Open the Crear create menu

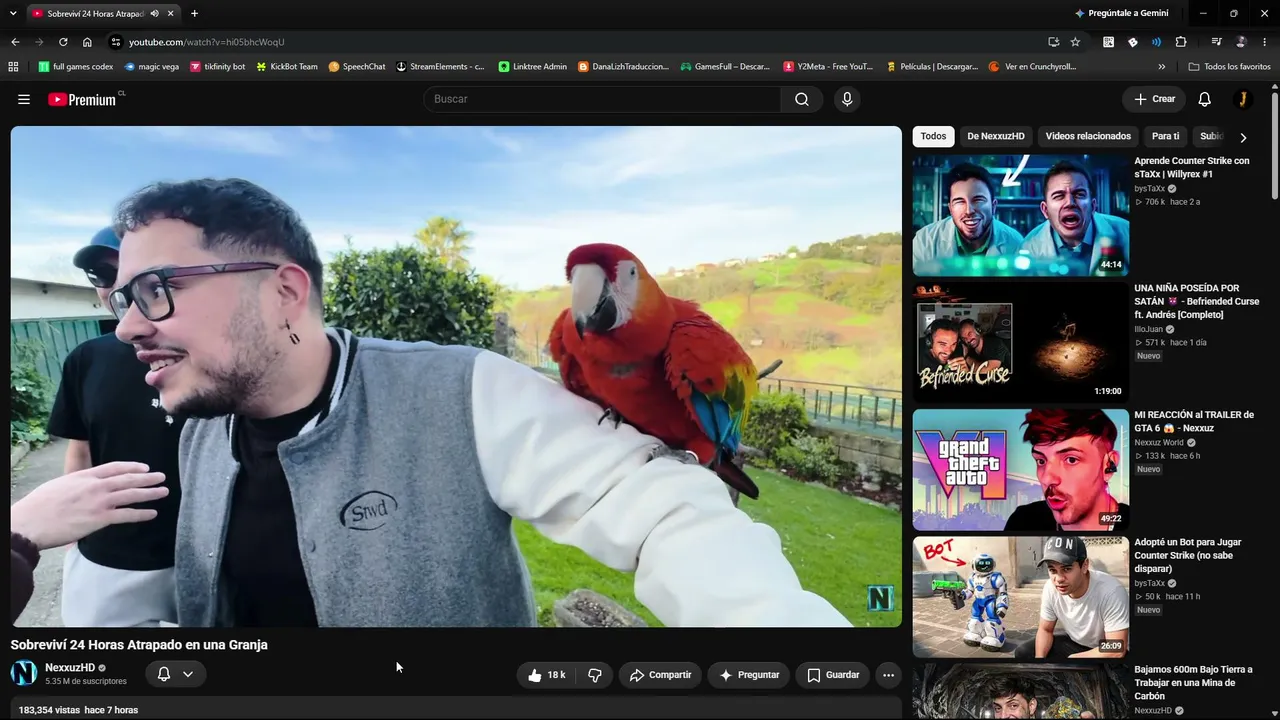1154,99
